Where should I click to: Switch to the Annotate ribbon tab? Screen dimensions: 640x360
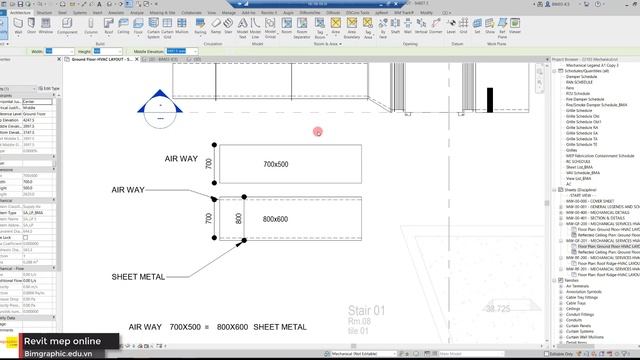(116, 13)
